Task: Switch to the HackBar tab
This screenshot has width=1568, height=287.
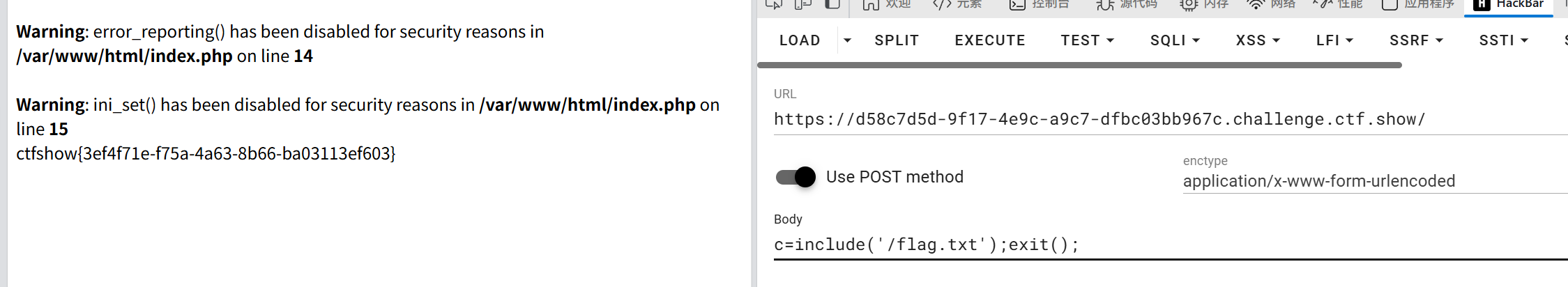Action: point(1509,4)
